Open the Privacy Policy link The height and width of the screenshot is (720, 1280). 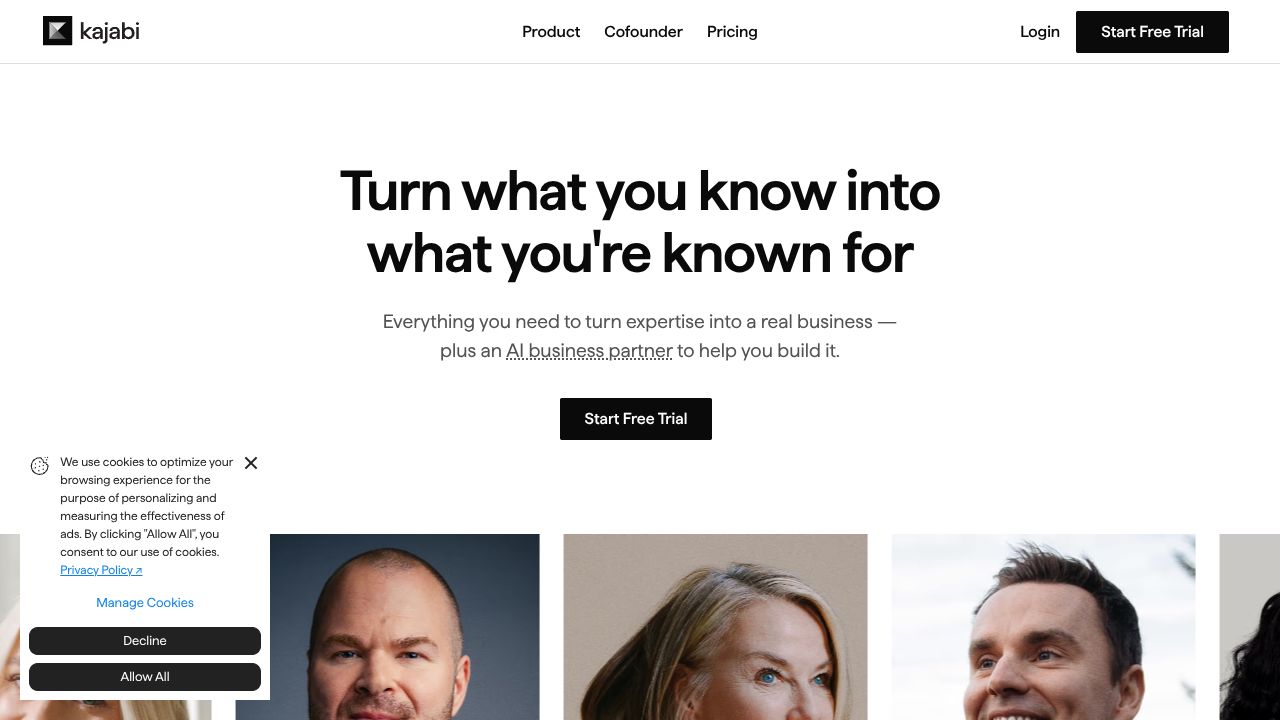coord(101,570)
